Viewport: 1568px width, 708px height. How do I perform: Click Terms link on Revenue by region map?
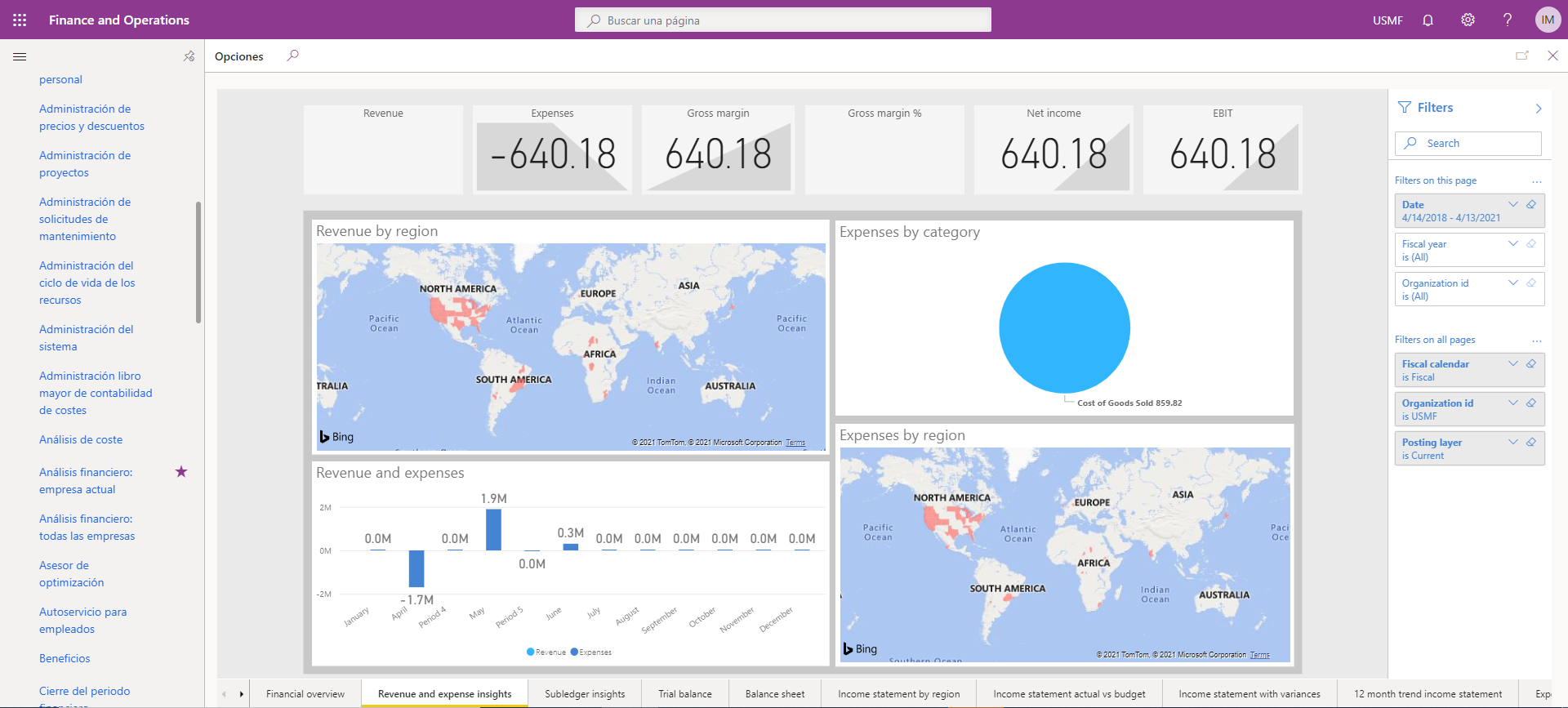tap(795, 443)
